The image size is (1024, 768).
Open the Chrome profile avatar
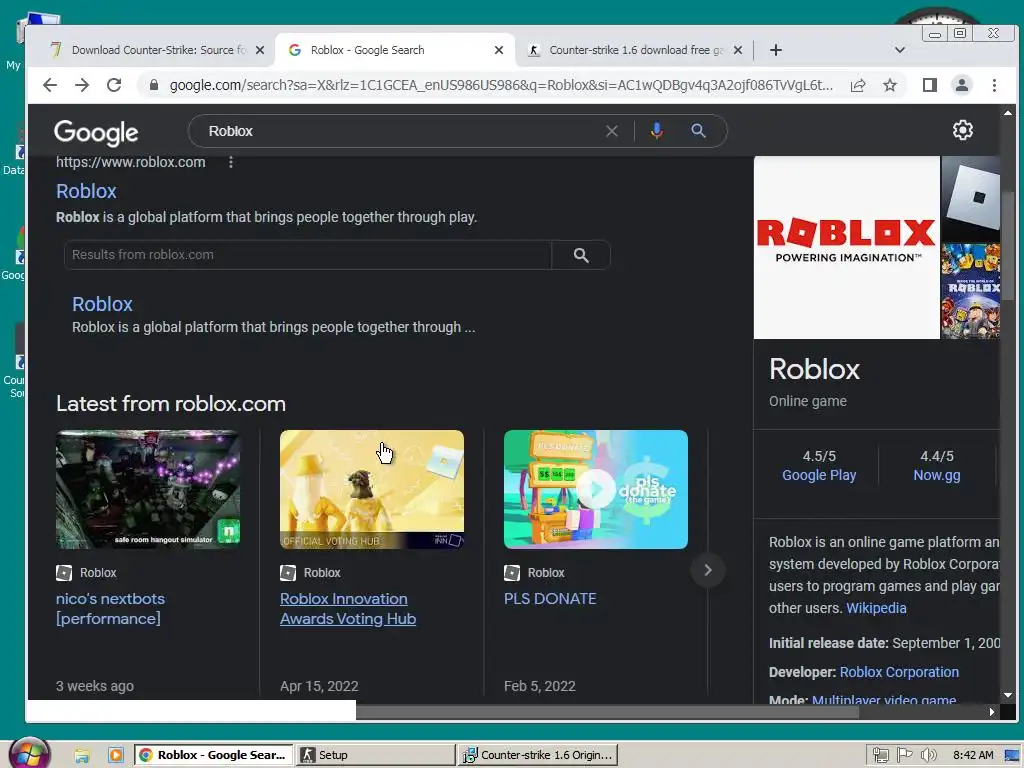(961, 85)
